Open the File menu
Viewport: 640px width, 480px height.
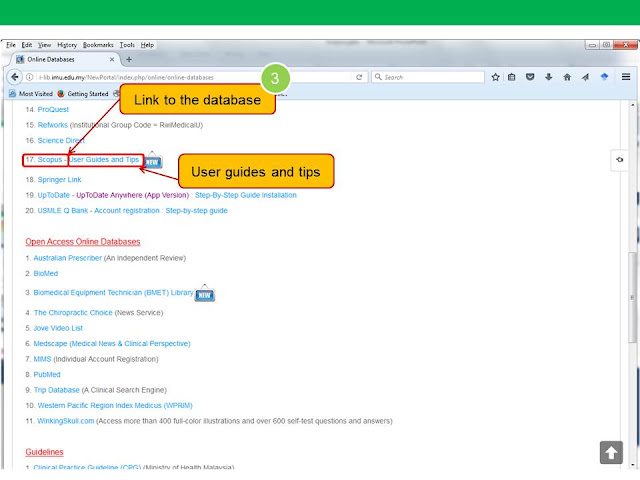[x=11, y=45]
